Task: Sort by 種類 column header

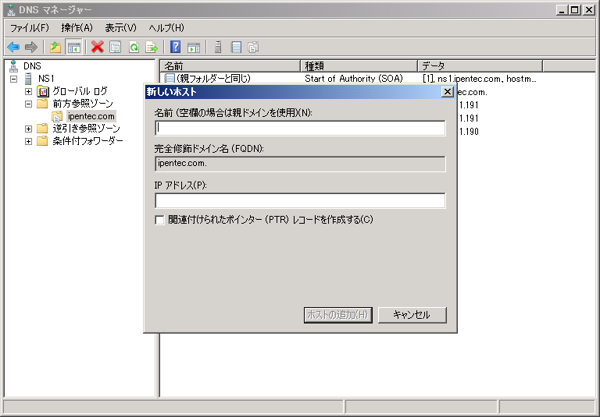Action: (x=359, y=66)
